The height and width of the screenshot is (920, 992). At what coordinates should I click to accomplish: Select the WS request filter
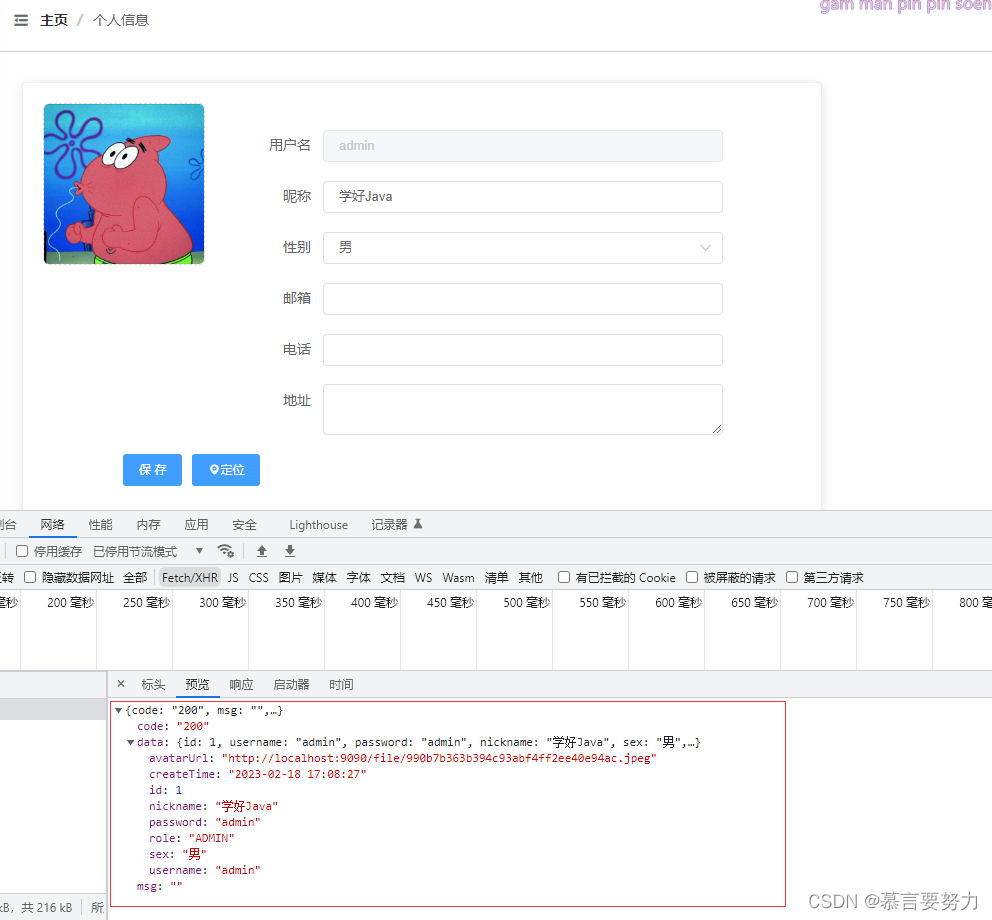click(424, 578)
